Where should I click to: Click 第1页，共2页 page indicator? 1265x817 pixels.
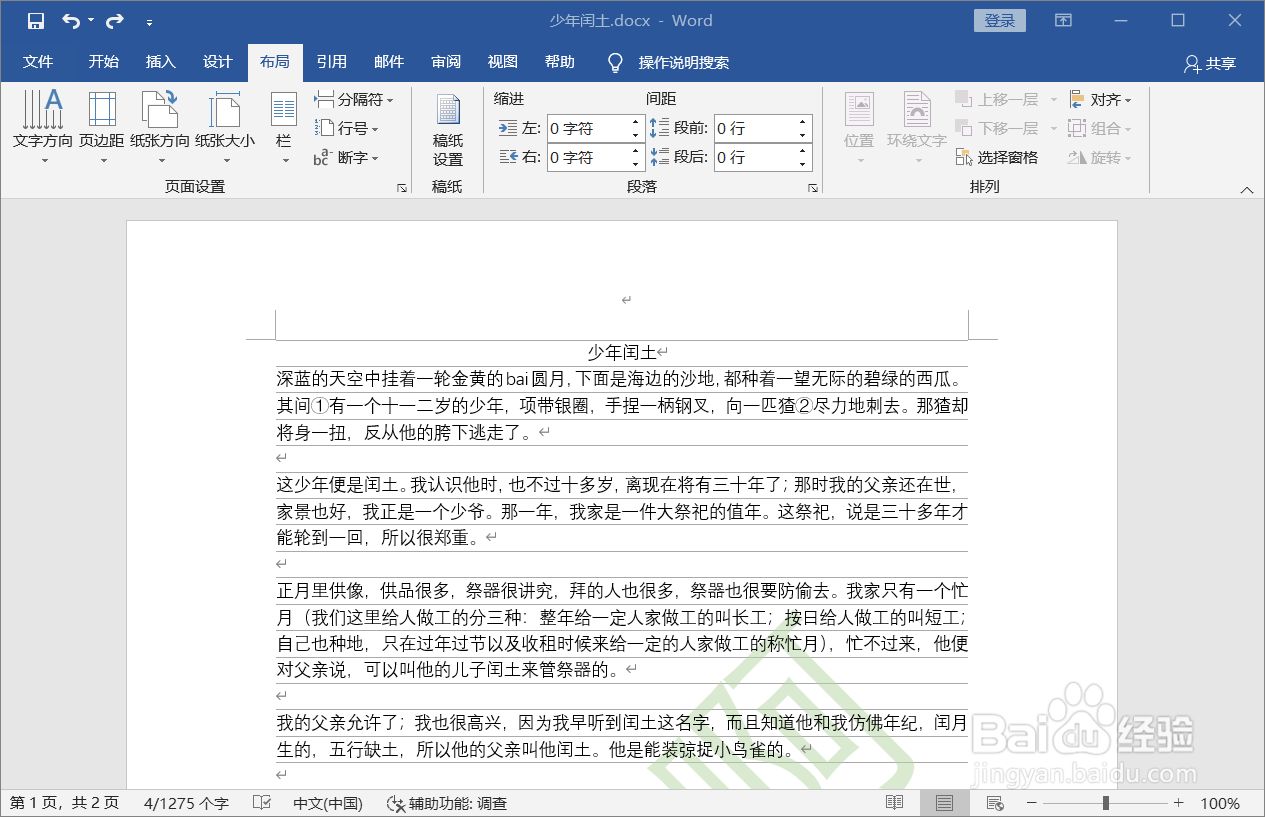[x=64, y=803]
